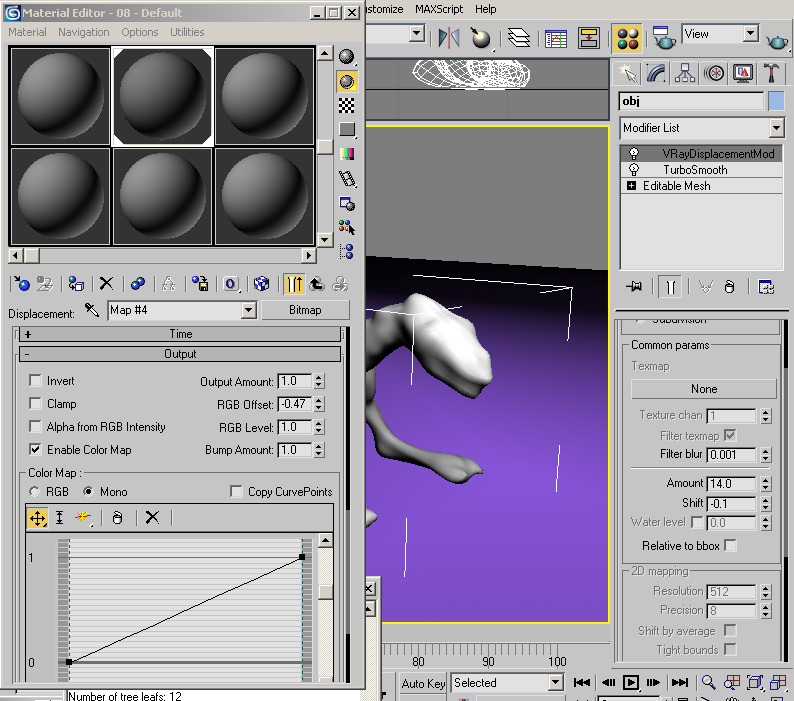Click the Put to Library icon
This screenshot has width=794, height=701.
200,284
